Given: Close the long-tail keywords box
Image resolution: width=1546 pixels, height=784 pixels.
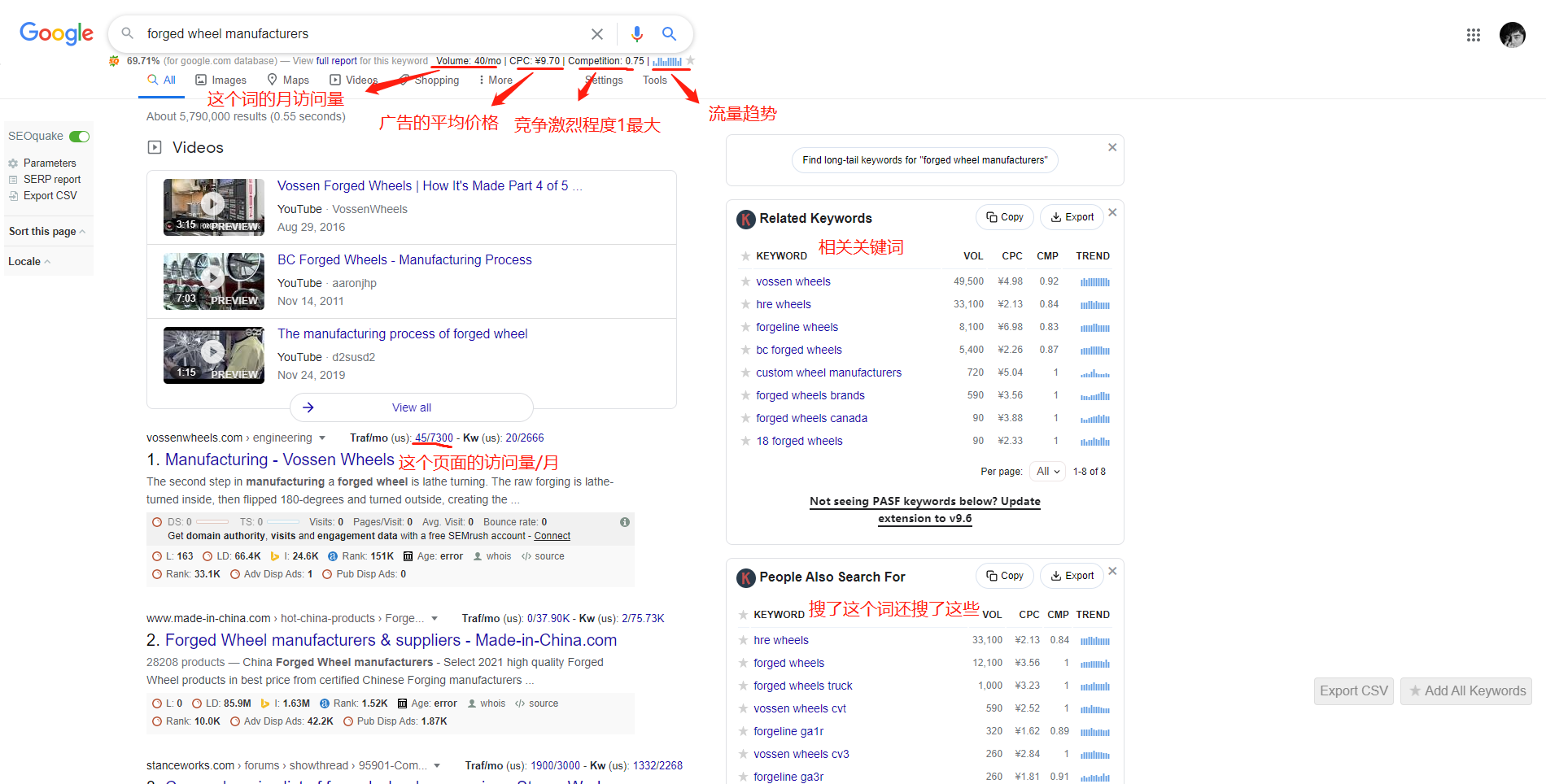Looking at the screenshot, I should 1112,147.
